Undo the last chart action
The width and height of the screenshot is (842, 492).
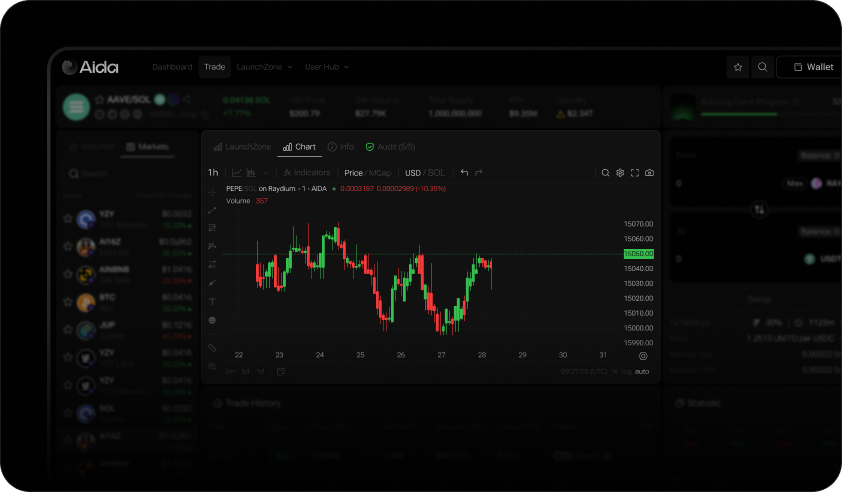(464, 173)
